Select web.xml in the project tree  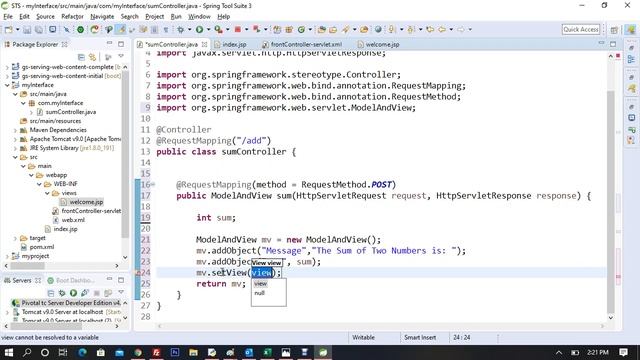tap(69, 220)
